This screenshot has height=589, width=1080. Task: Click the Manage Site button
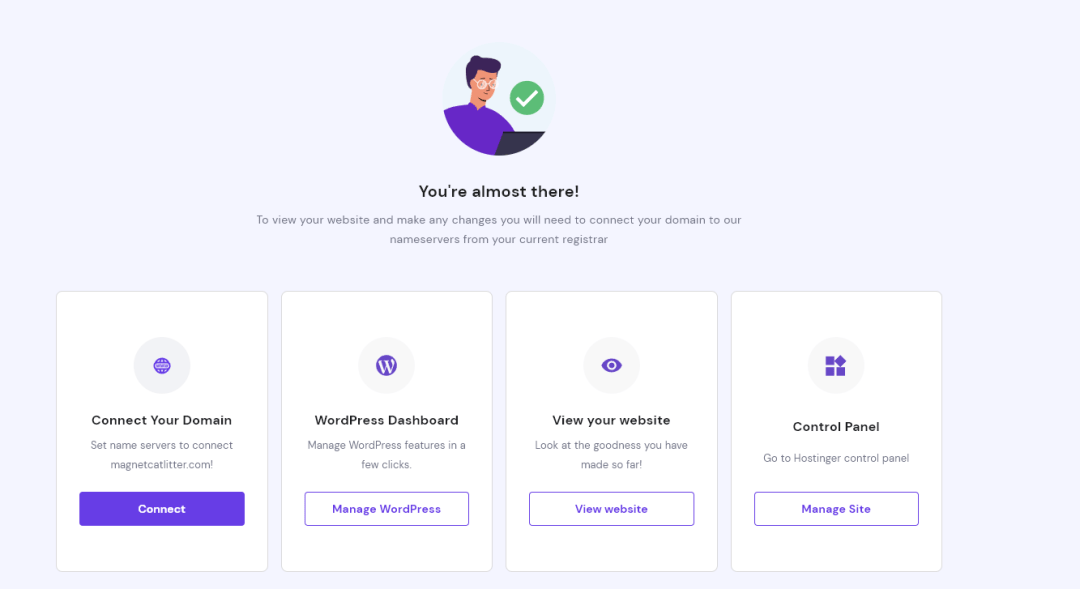[x=836, y=509]
